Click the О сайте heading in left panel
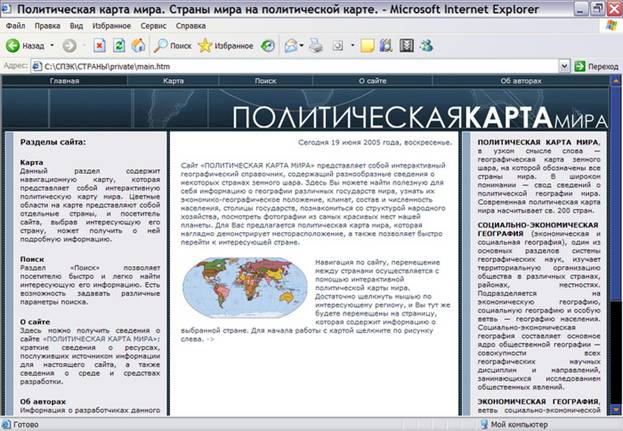This screenshot has height=431, width=623. click(x=35, y=322)
